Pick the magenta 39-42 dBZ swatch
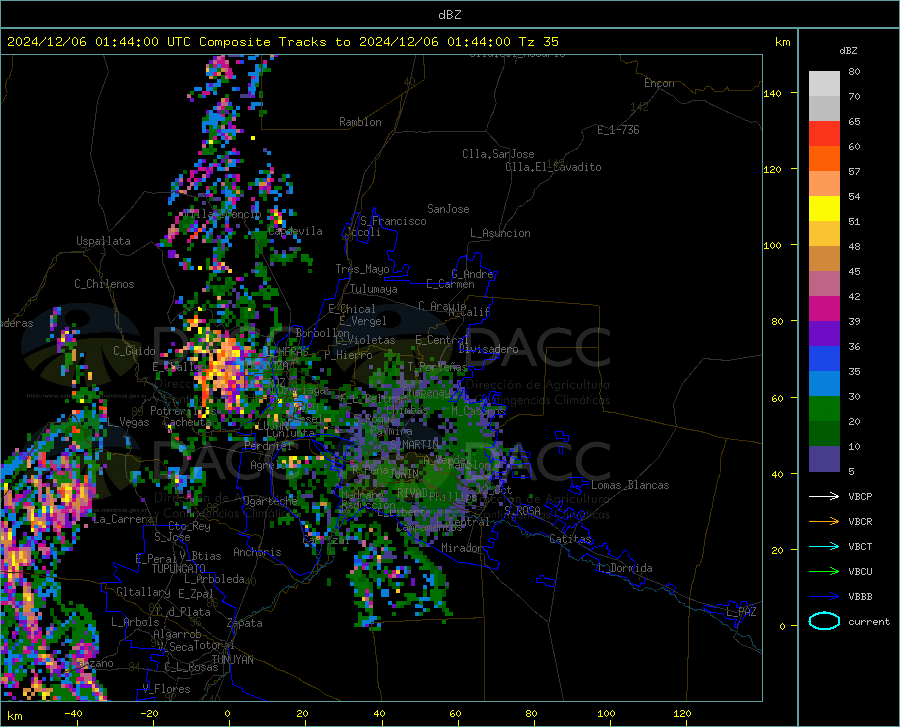 [x=824, y=309]
